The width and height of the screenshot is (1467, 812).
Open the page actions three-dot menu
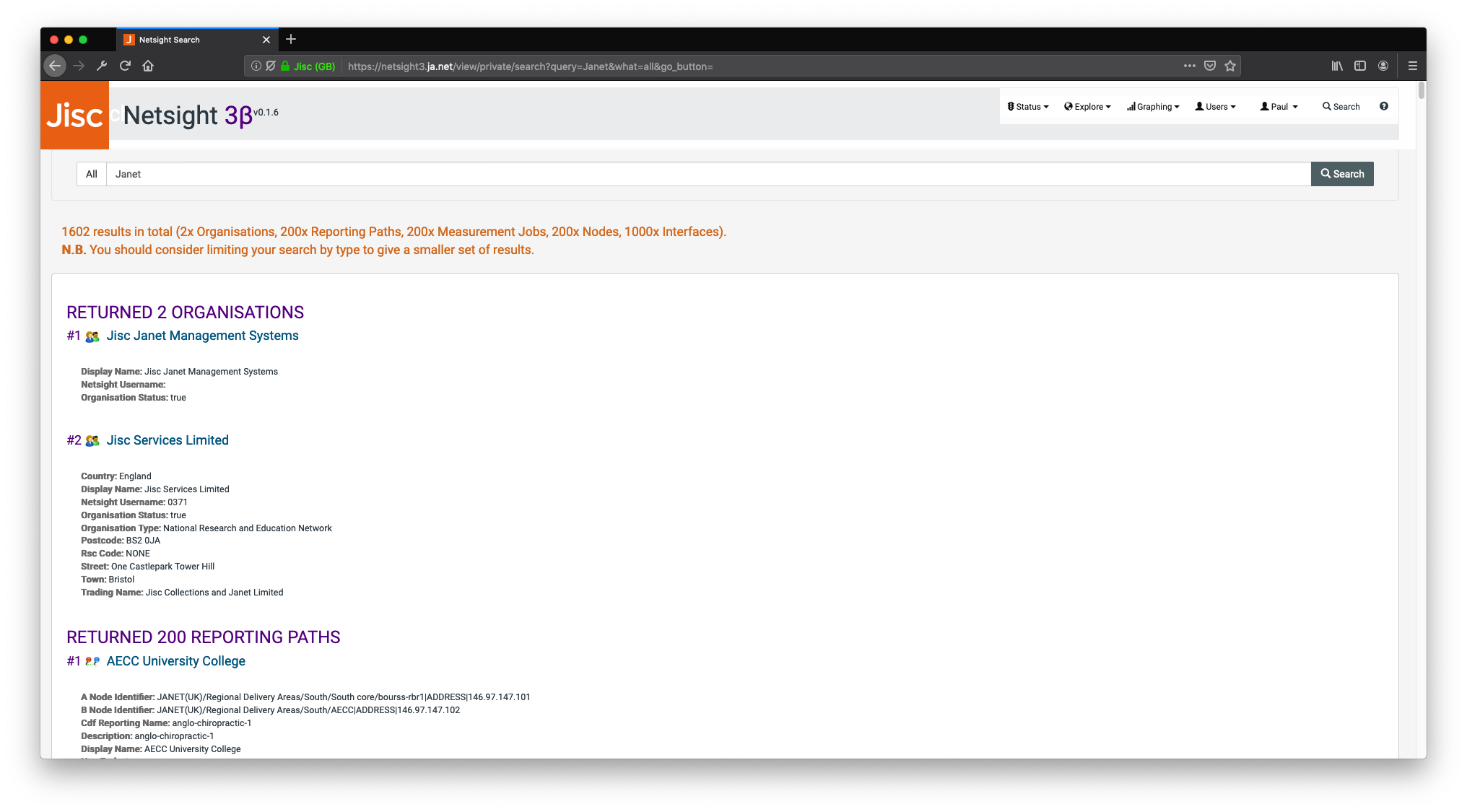coord(1189,66)
